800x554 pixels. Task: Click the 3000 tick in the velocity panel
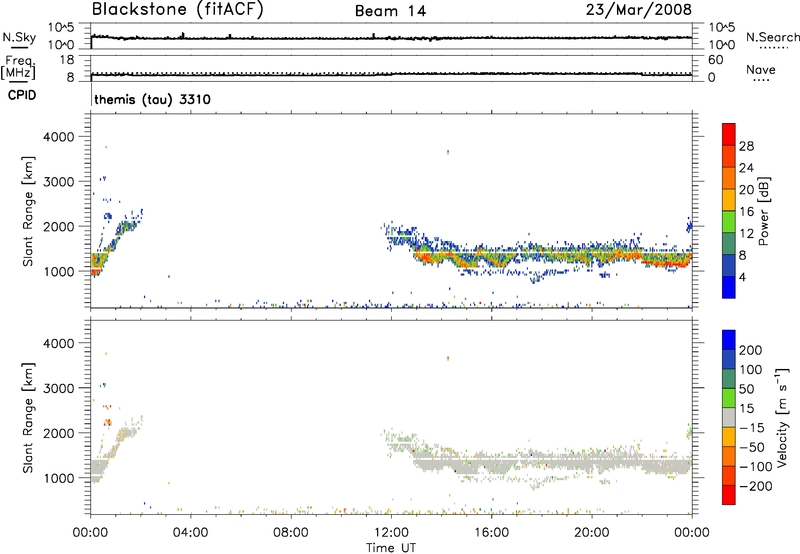pos(59,388)
